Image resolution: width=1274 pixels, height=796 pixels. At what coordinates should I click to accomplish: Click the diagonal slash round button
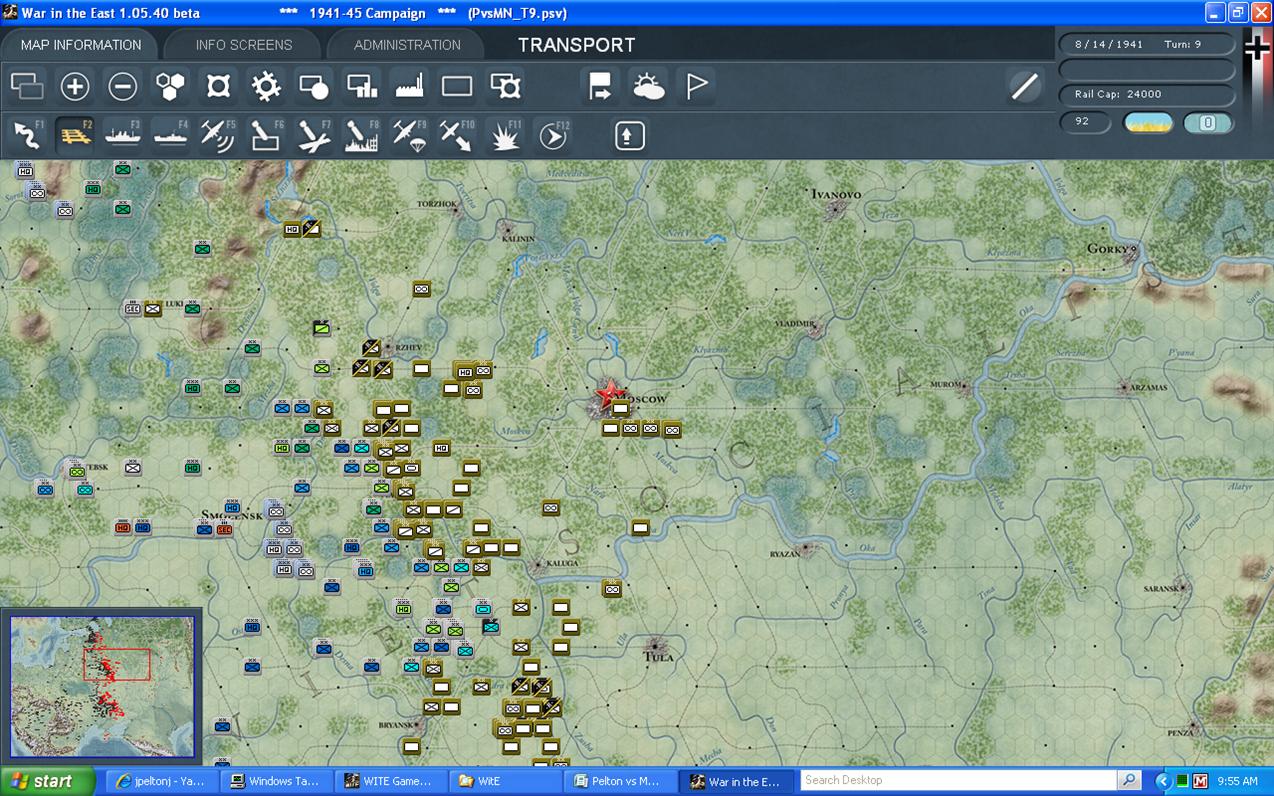tap(1025, 87)
